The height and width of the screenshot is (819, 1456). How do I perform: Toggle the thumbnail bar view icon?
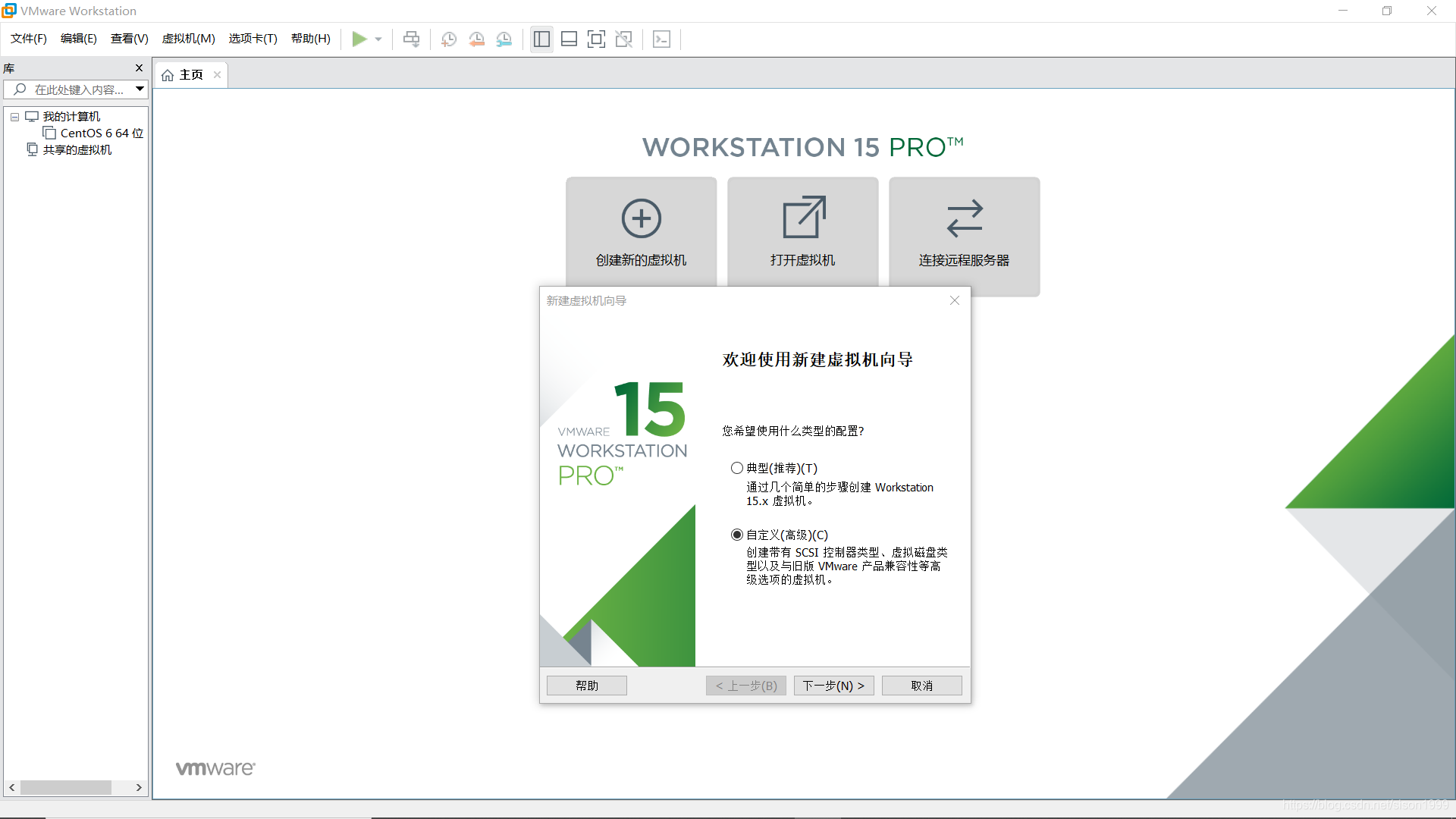[570, 39]
